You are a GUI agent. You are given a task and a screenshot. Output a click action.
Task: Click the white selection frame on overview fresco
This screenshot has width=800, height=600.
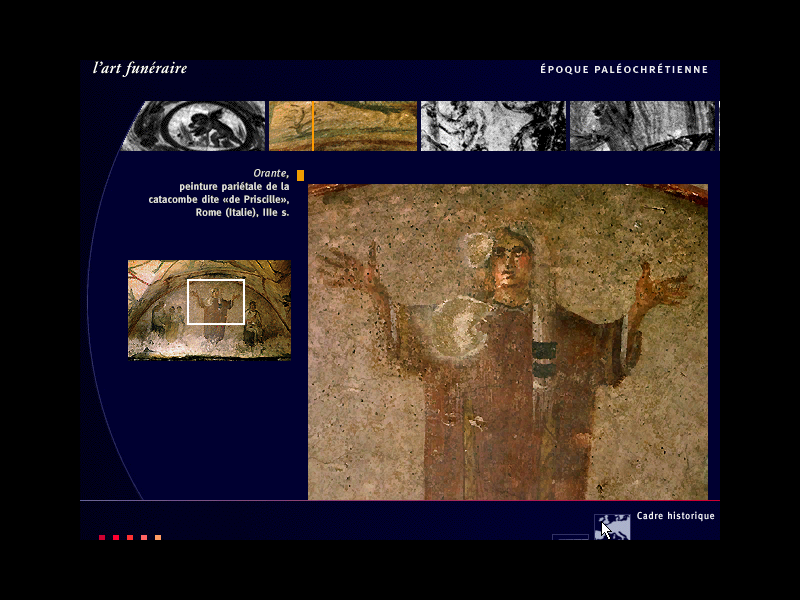pos(216,302)
